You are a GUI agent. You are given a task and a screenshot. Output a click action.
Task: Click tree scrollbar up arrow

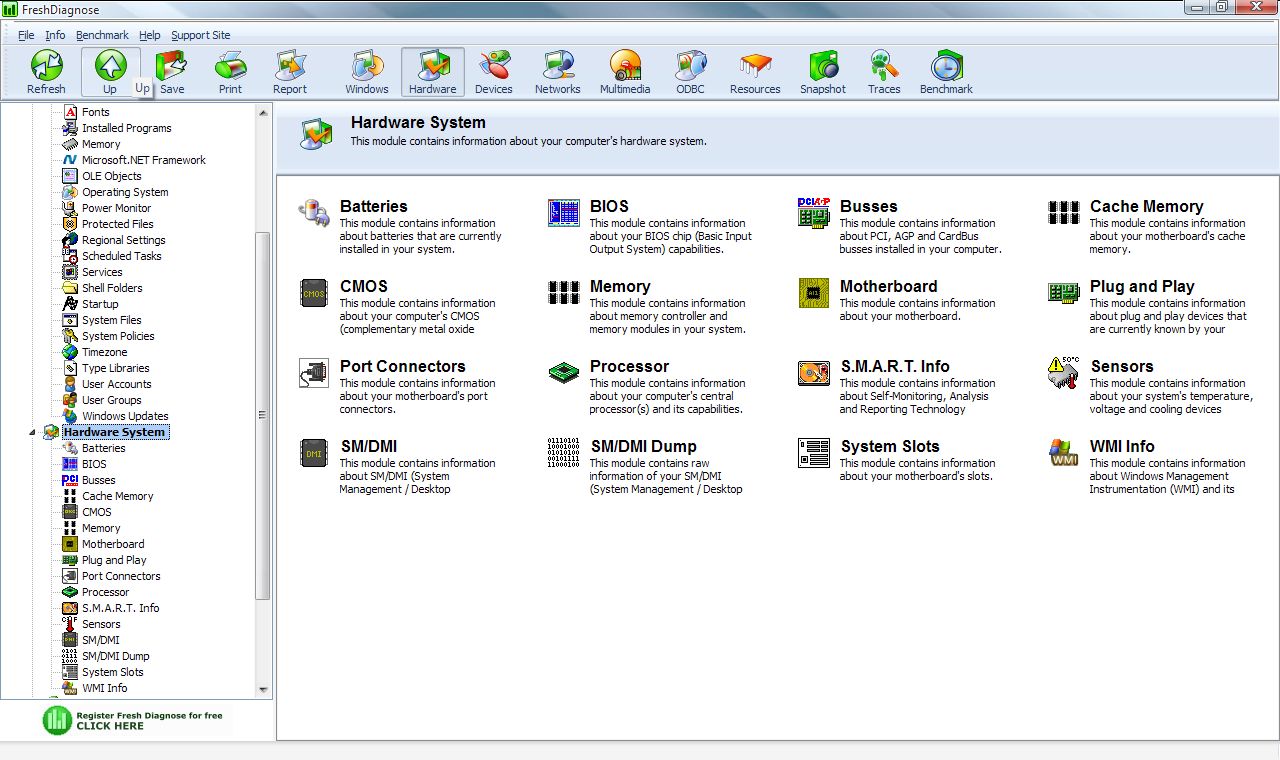(x=264, y=112)
